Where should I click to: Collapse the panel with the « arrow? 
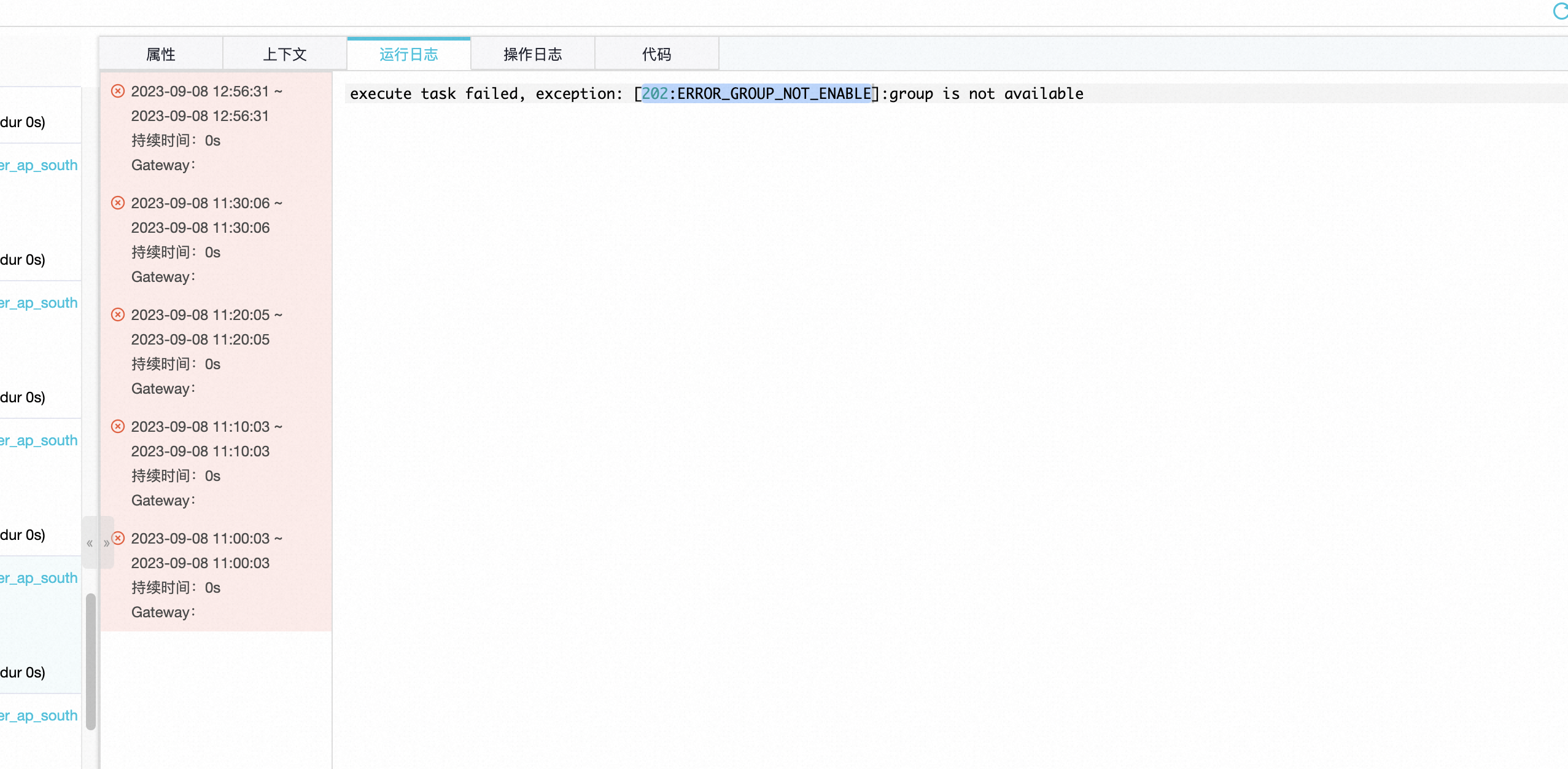(90, 543)
